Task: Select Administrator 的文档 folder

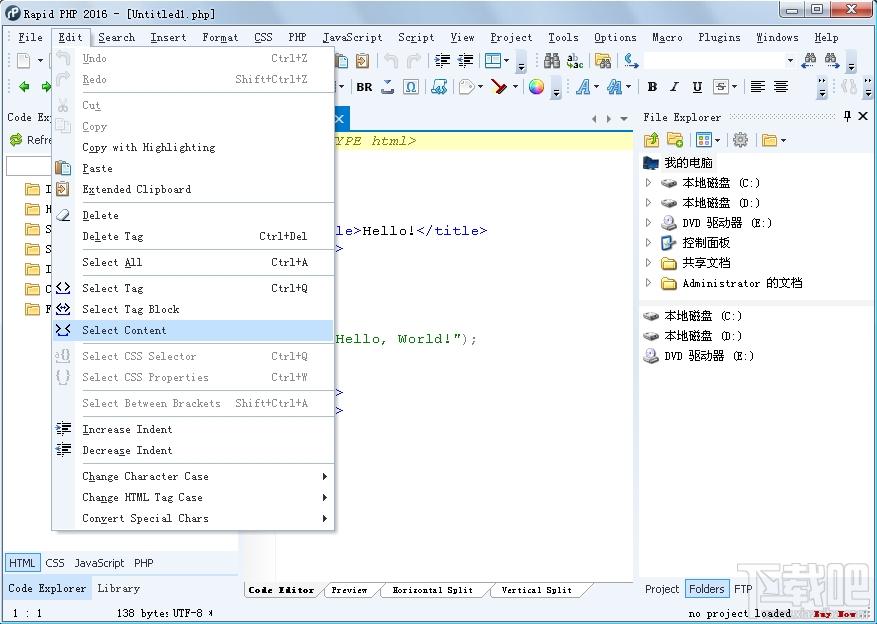Action: point(742,283)
